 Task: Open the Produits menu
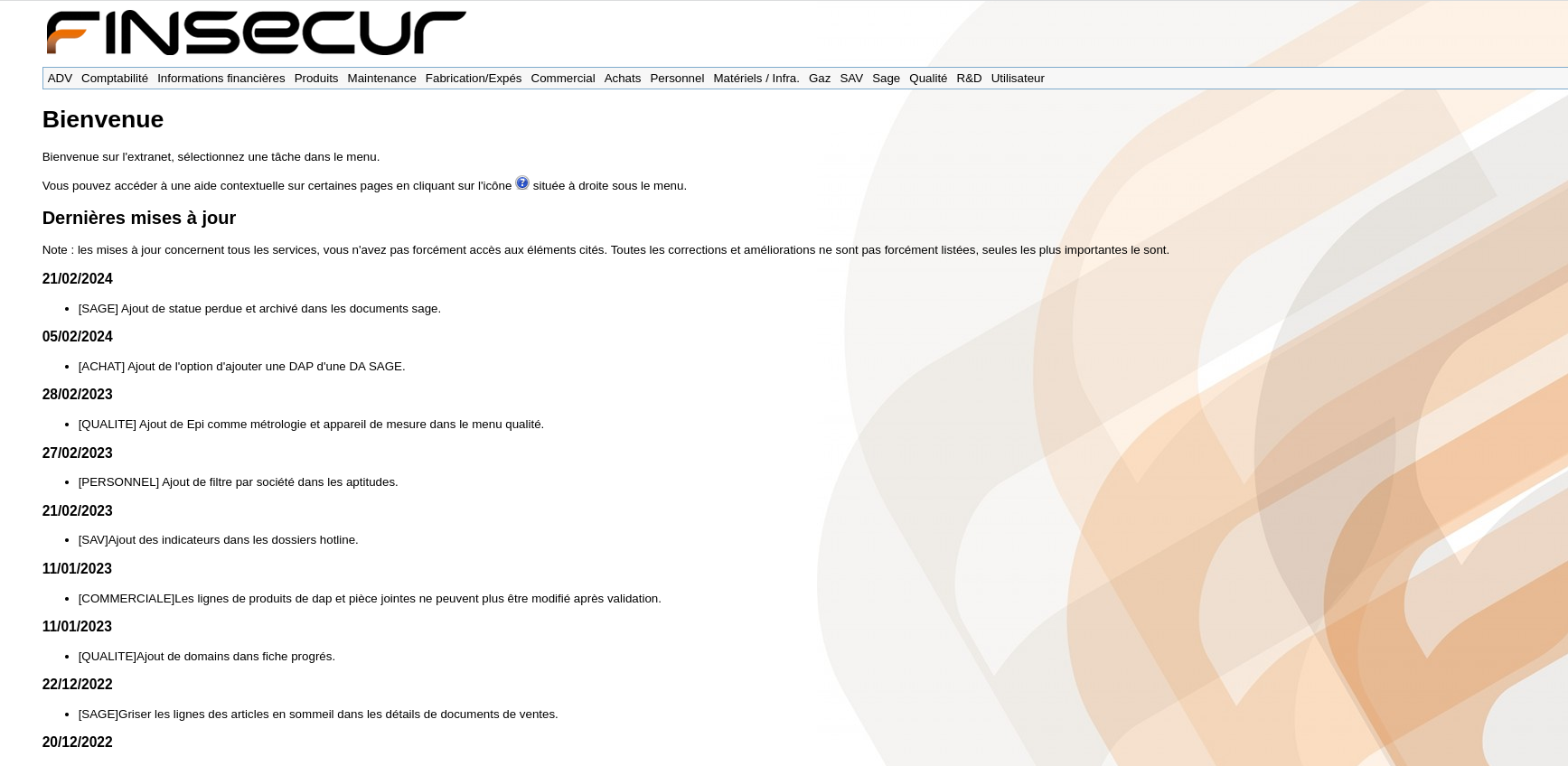316,79
